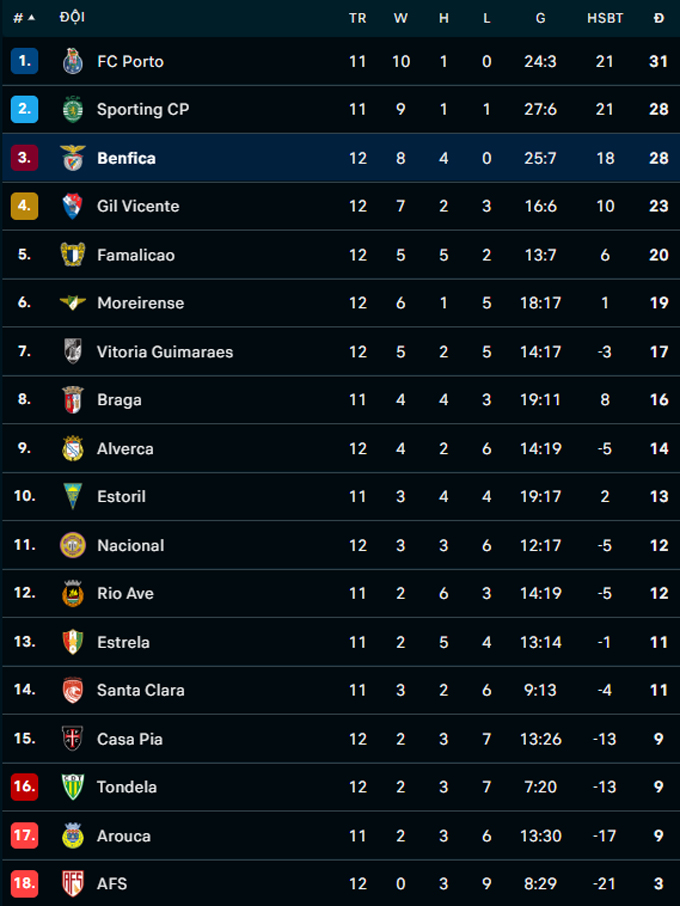The height and width of the screenshot is (906, 680).
Task: Click the TR matches played header
Action: click(x=357, y=18)
